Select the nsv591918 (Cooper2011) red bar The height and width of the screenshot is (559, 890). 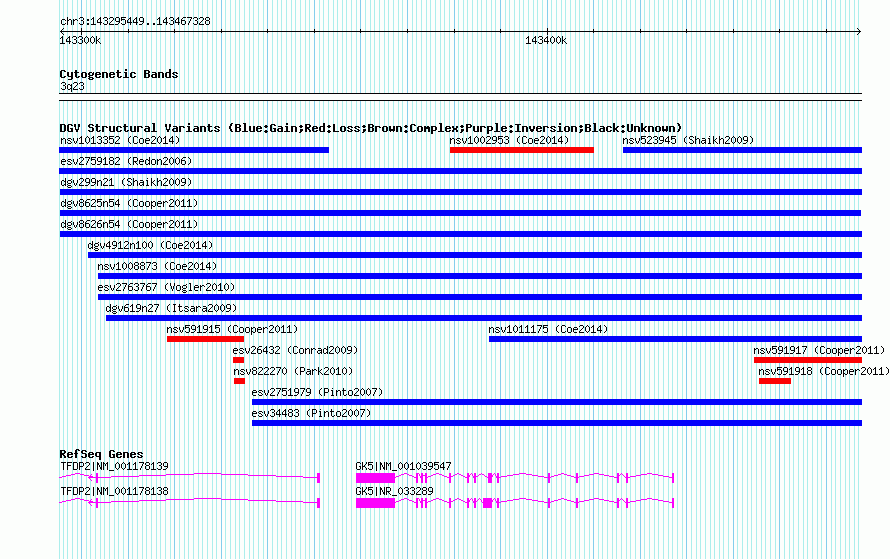click(775, 381)
